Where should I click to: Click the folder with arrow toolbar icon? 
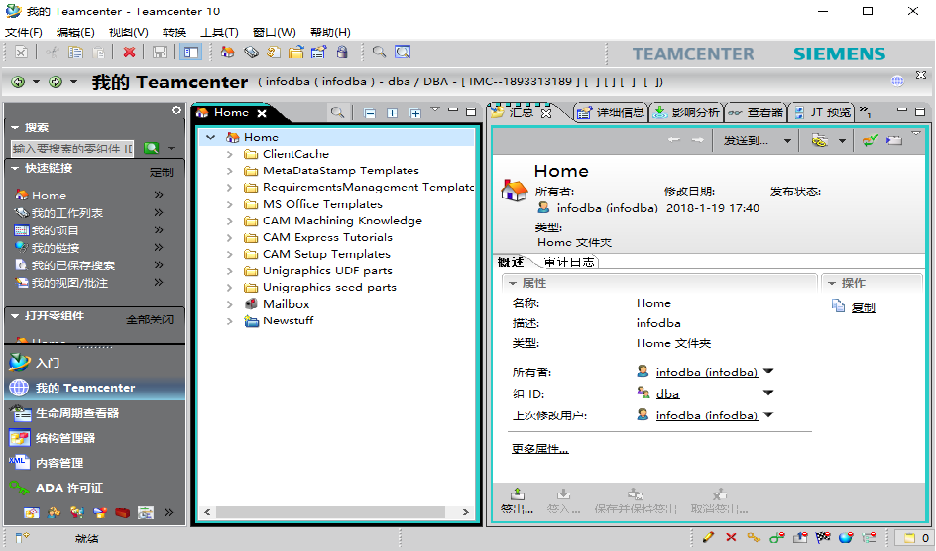(x=296, y=53)
